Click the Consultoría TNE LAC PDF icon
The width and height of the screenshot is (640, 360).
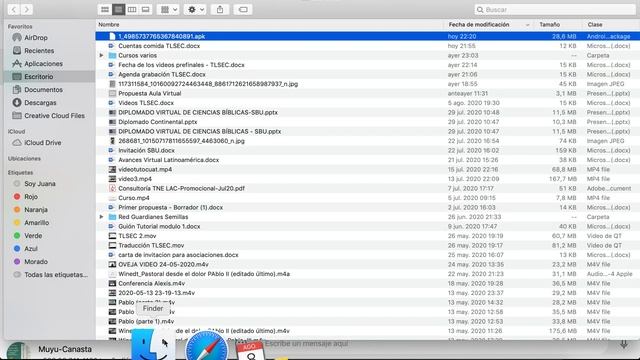(112, 189)
